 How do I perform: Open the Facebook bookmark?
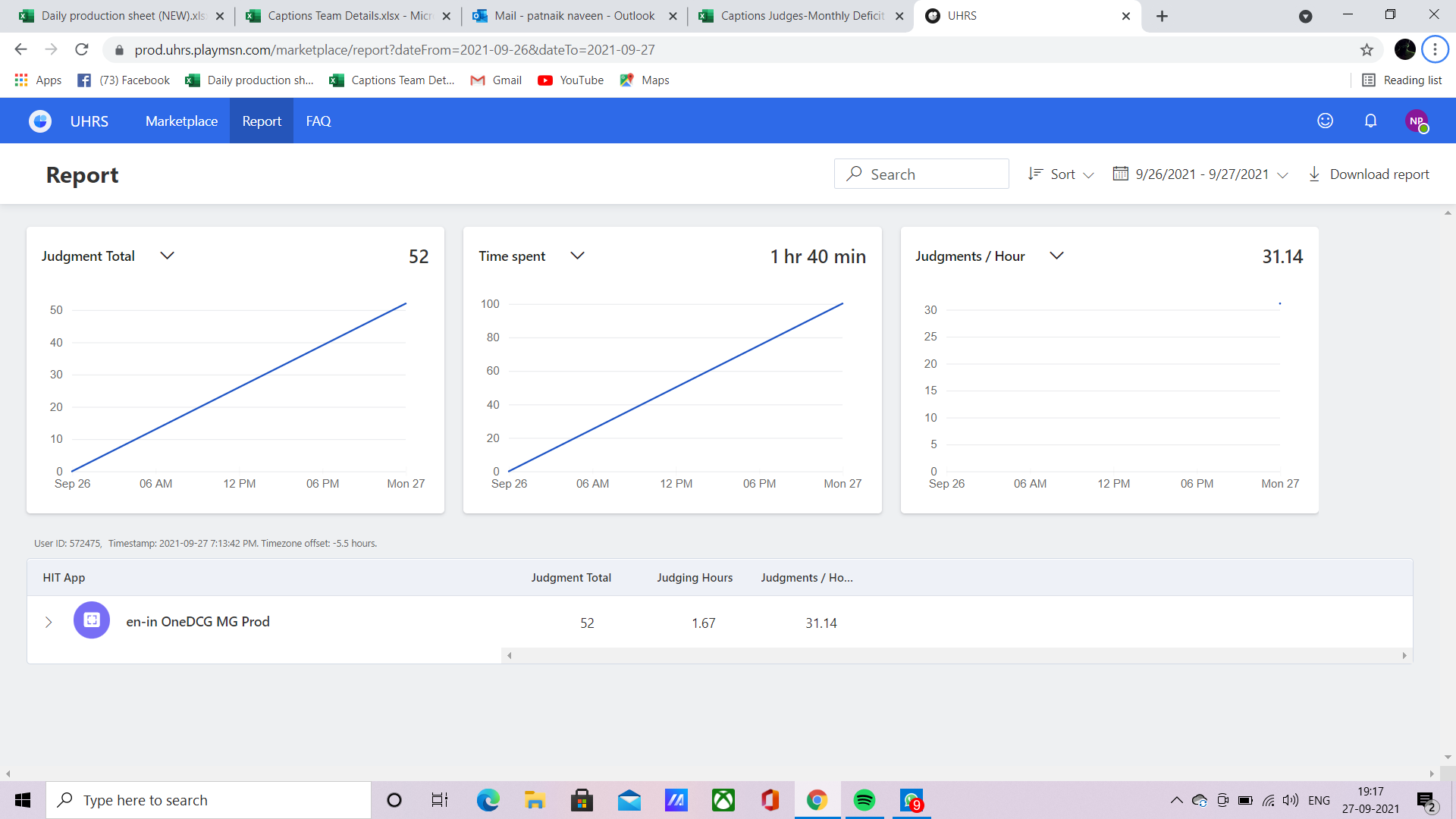[x=124, y=80]
